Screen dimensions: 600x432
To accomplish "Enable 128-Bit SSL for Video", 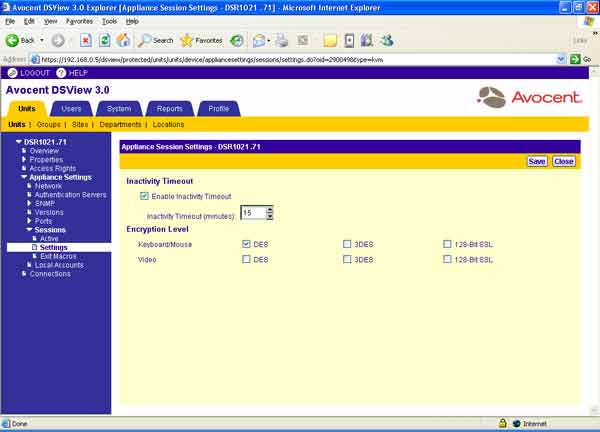I will pyautogui.click(x=446, y=259).
